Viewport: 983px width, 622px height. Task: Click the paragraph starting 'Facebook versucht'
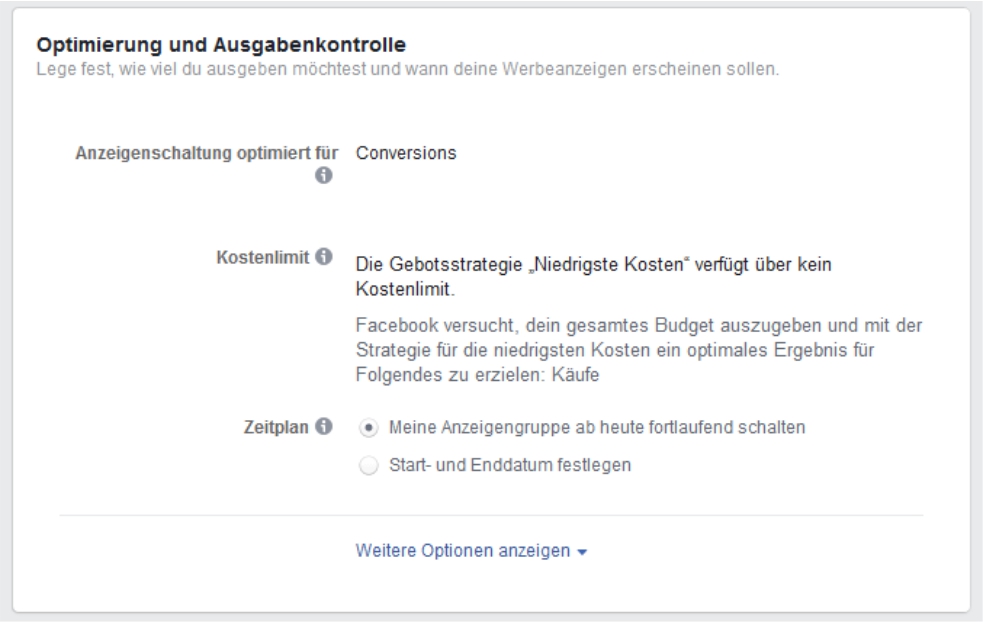639,350
